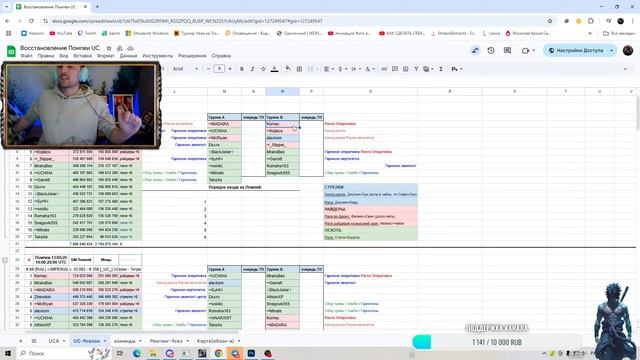Open version history clock icon

coord(491,50)
